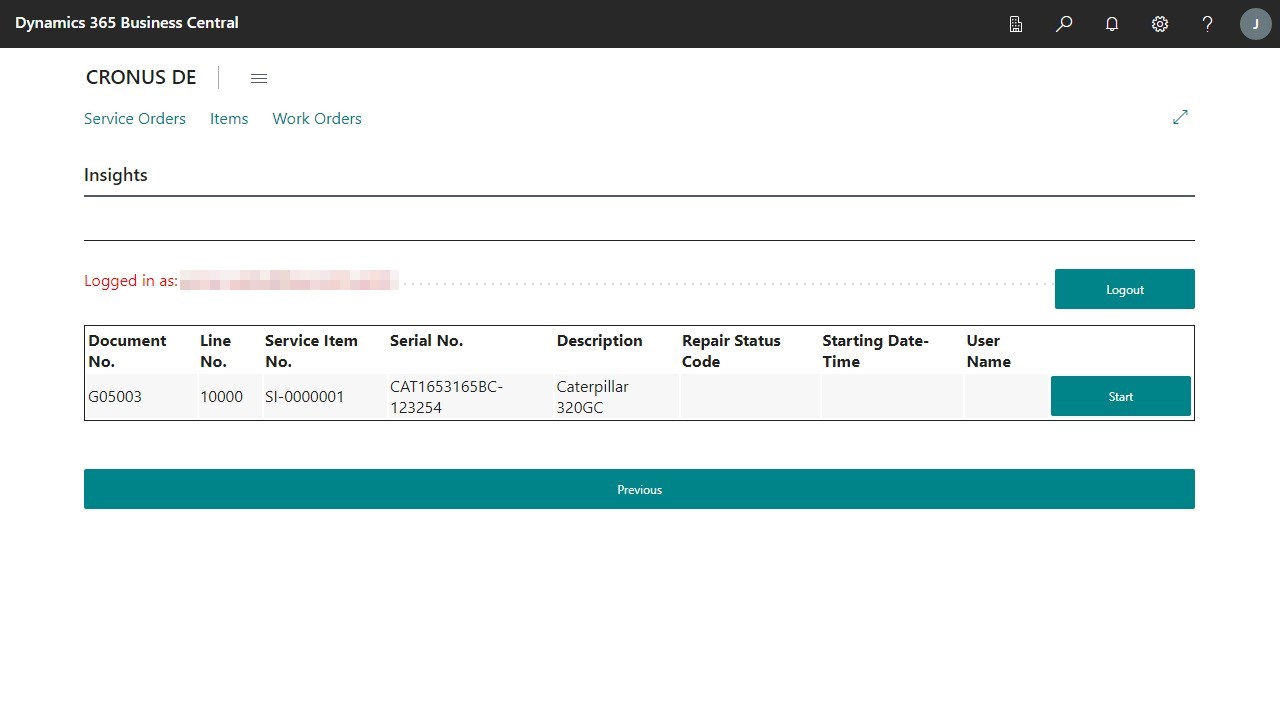Click the Dynamics 365 Business Central title
The width and height of the screenshot is (1280, 720).
point(126,23)
